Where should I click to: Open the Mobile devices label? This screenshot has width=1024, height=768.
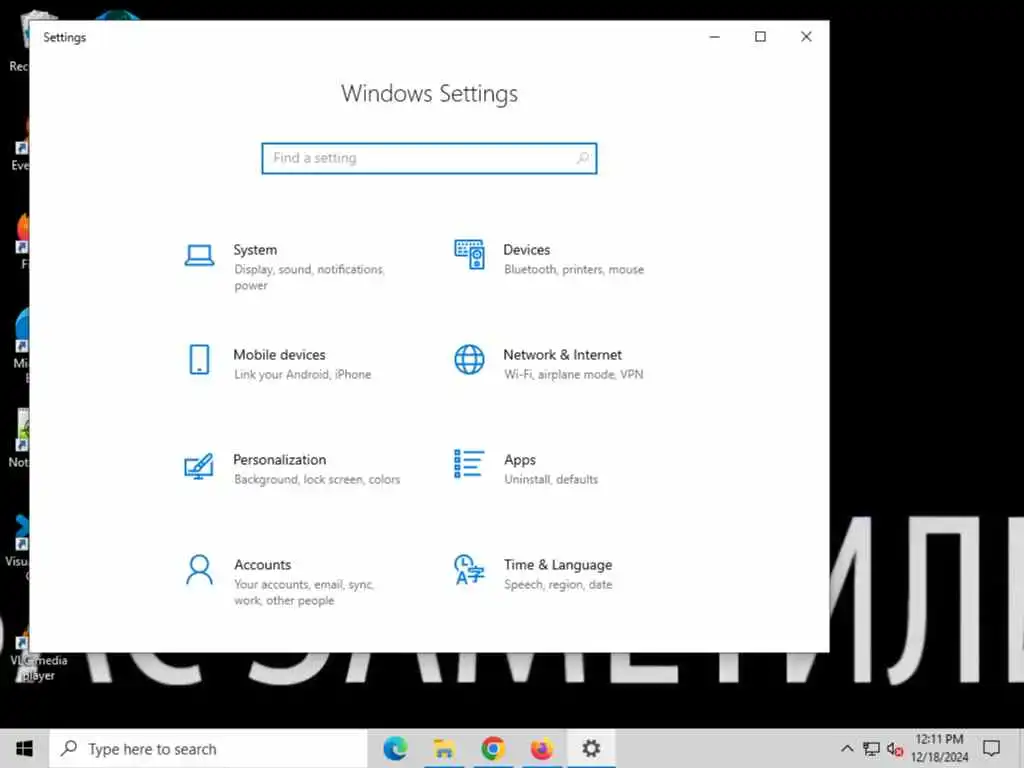click(280, 355)
